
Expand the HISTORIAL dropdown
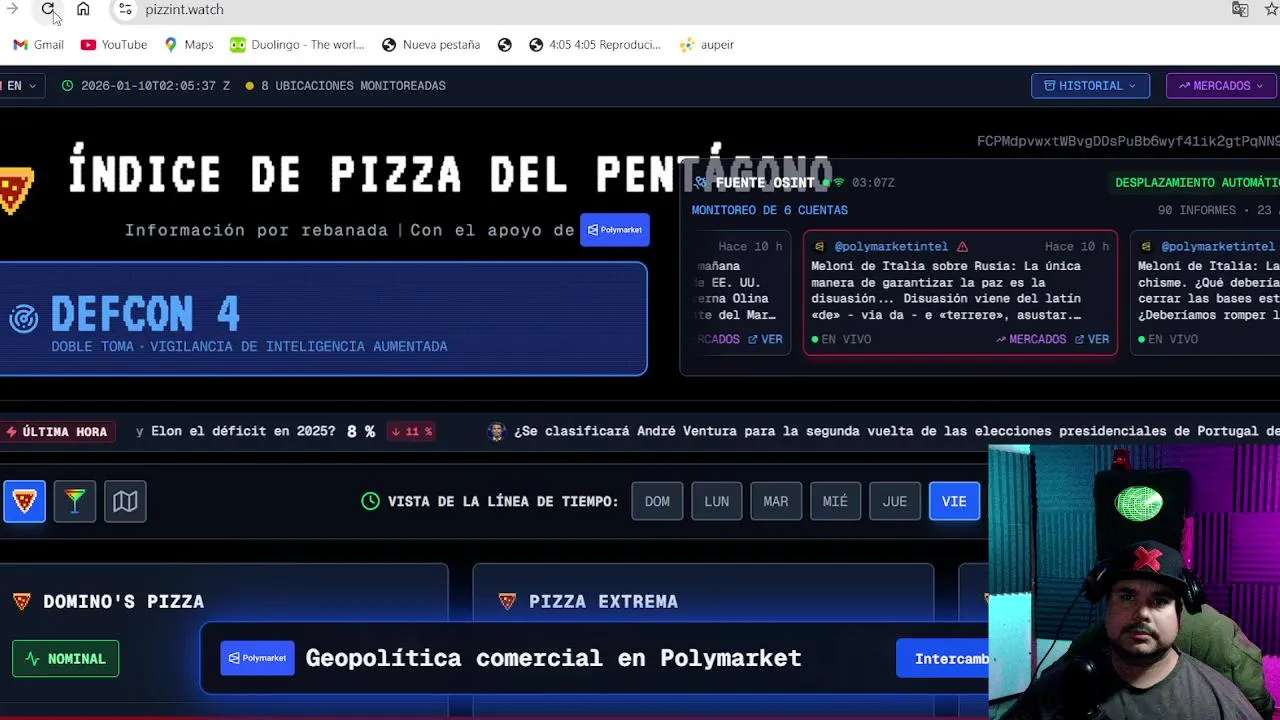[1090, 85]
